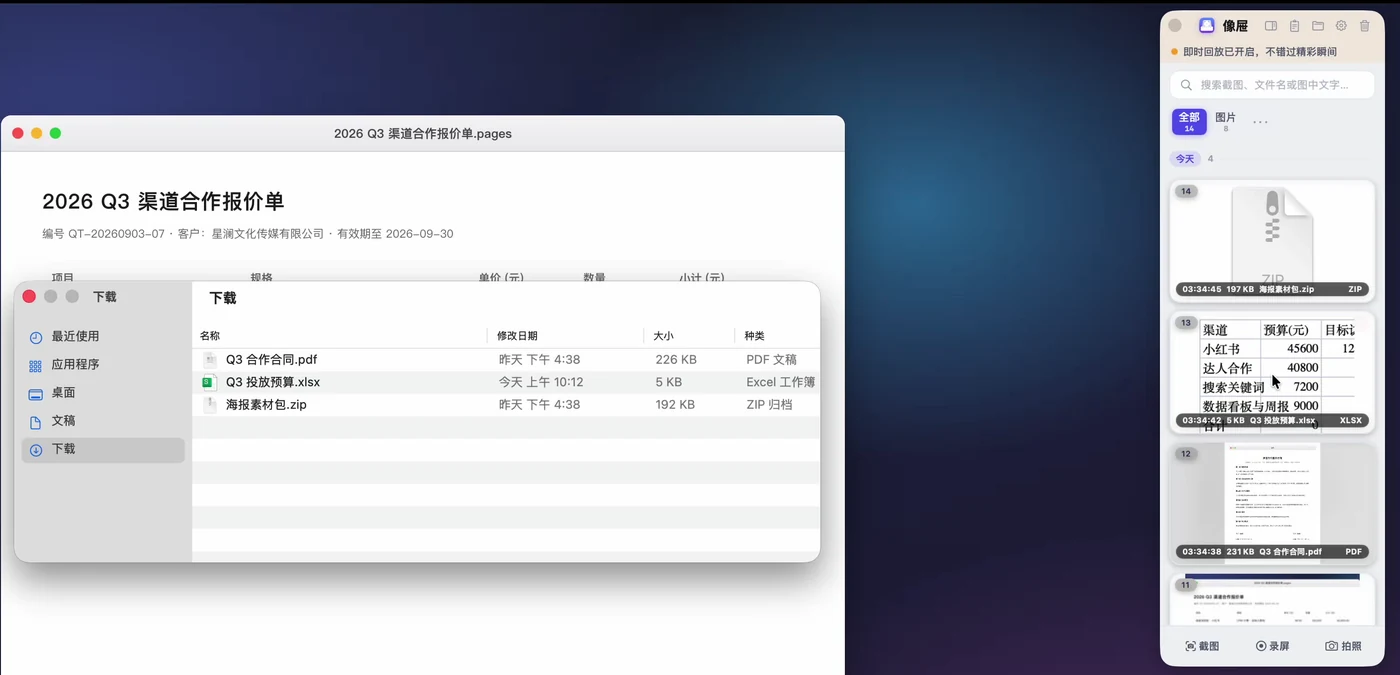Select 最近使用 in Finder sidebar
Viewport: 1400px width, 675px height.
103,337
